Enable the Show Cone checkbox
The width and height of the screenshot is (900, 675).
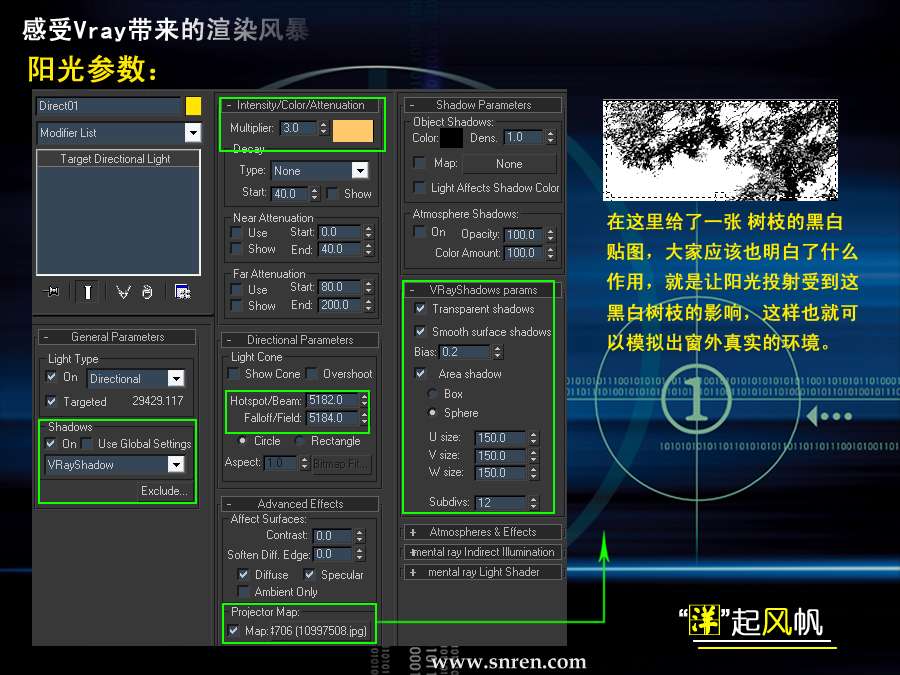click(234, 374)
